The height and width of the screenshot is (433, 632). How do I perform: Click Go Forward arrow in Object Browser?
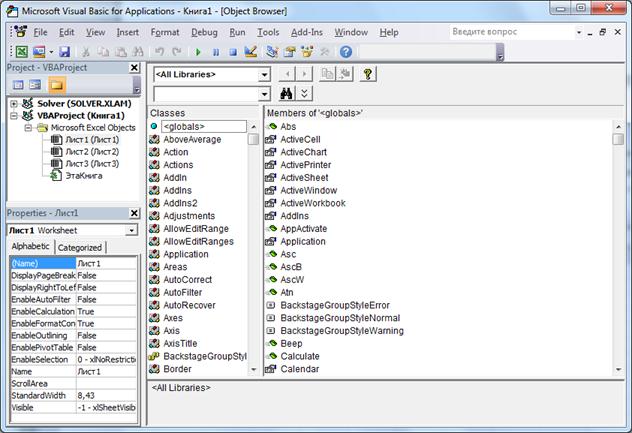click(x=304, y=74)
